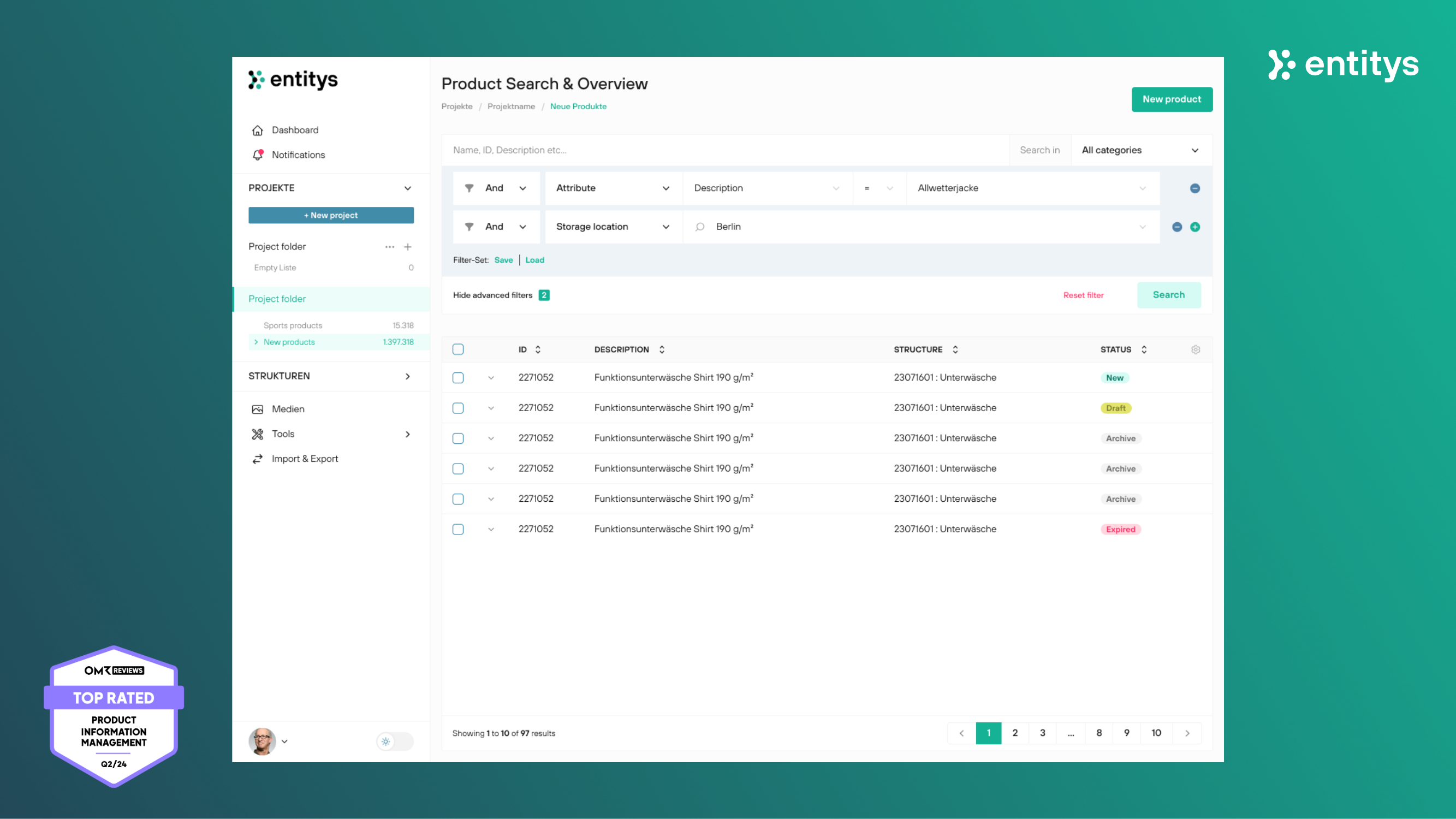Image resolution: width=1456 pixels, height=819 pixels.
Task: Click the three-dots menu next to Project folder
Action: [x=389, y=247]
